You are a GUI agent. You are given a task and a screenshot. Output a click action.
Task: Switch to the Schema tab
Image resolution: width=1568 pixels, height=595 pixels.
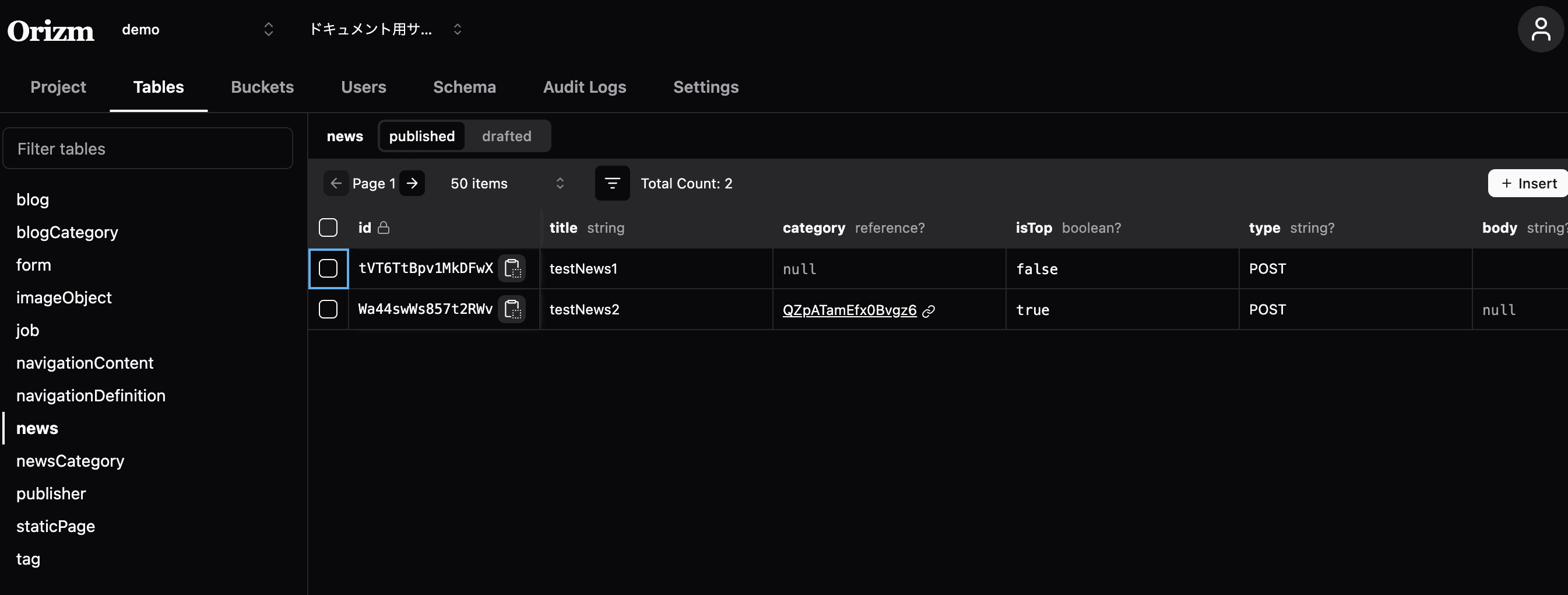click(464, 87)
